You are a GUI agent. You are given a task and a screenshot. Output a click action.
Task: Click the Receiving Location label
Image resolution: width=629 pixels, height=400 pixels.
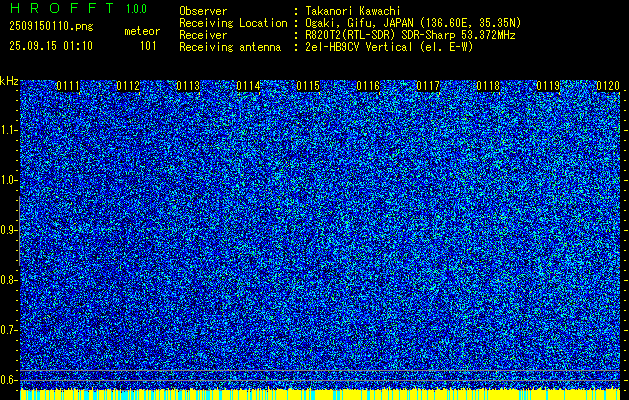[233, 23]
